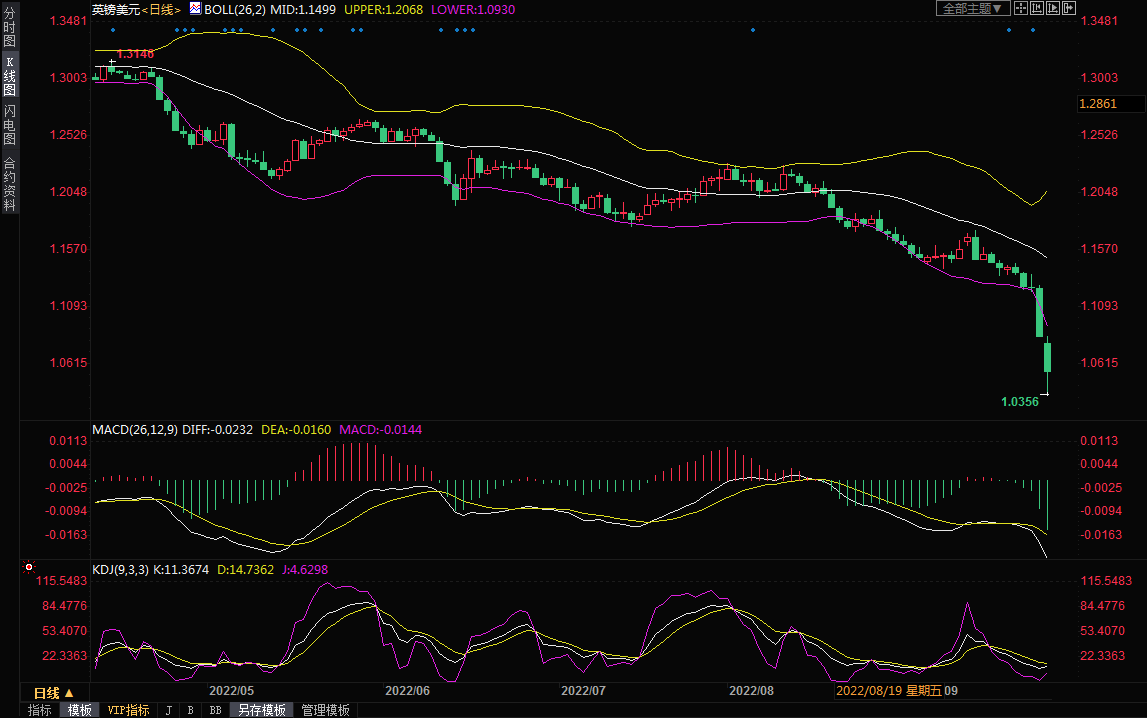Click the first blue event dot at top-left

[112, 30]
